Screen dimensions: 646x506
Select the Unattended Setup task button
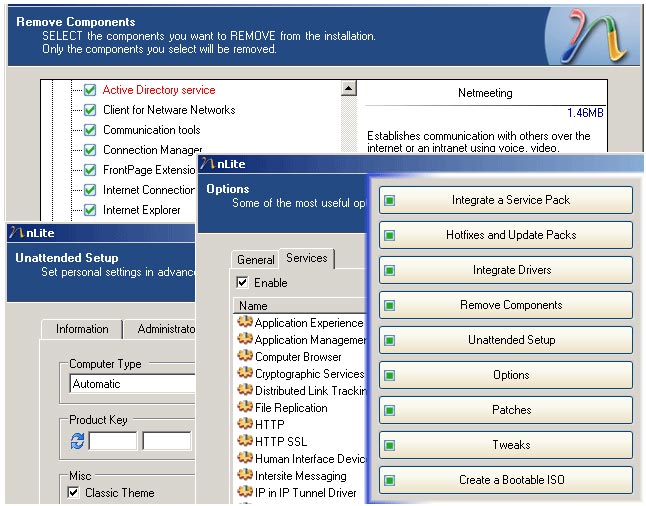pyautogui.click(x=506, y=340)
